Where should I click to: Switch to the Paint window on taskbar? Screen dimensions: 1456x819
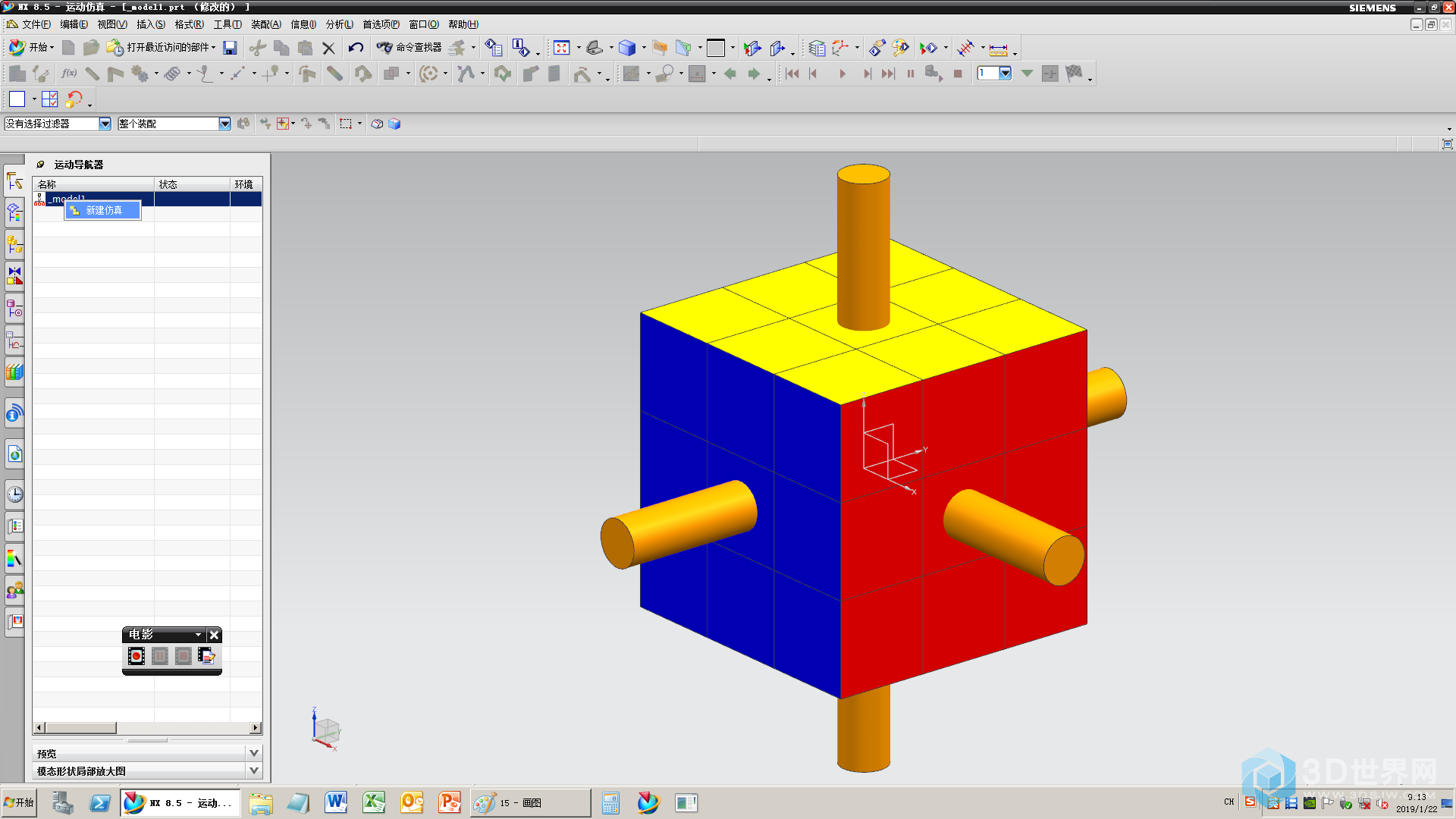click(x=530, y=803)
